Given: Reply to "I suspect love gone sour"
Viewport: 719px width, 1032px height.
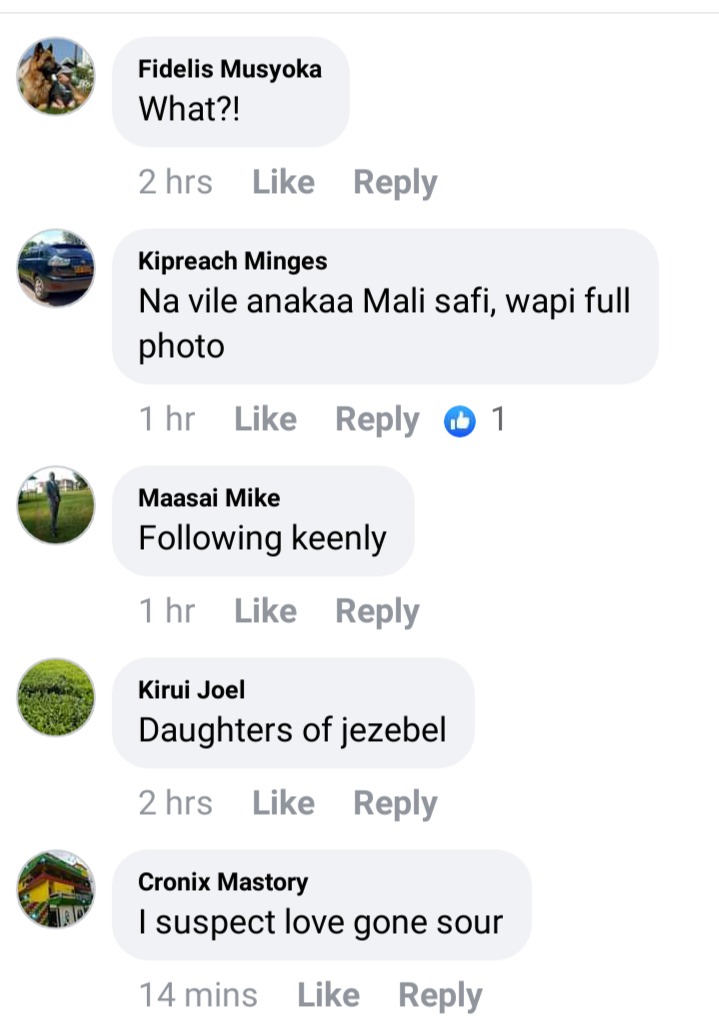Looking at the screenshot, I should (x=440, y=996).
